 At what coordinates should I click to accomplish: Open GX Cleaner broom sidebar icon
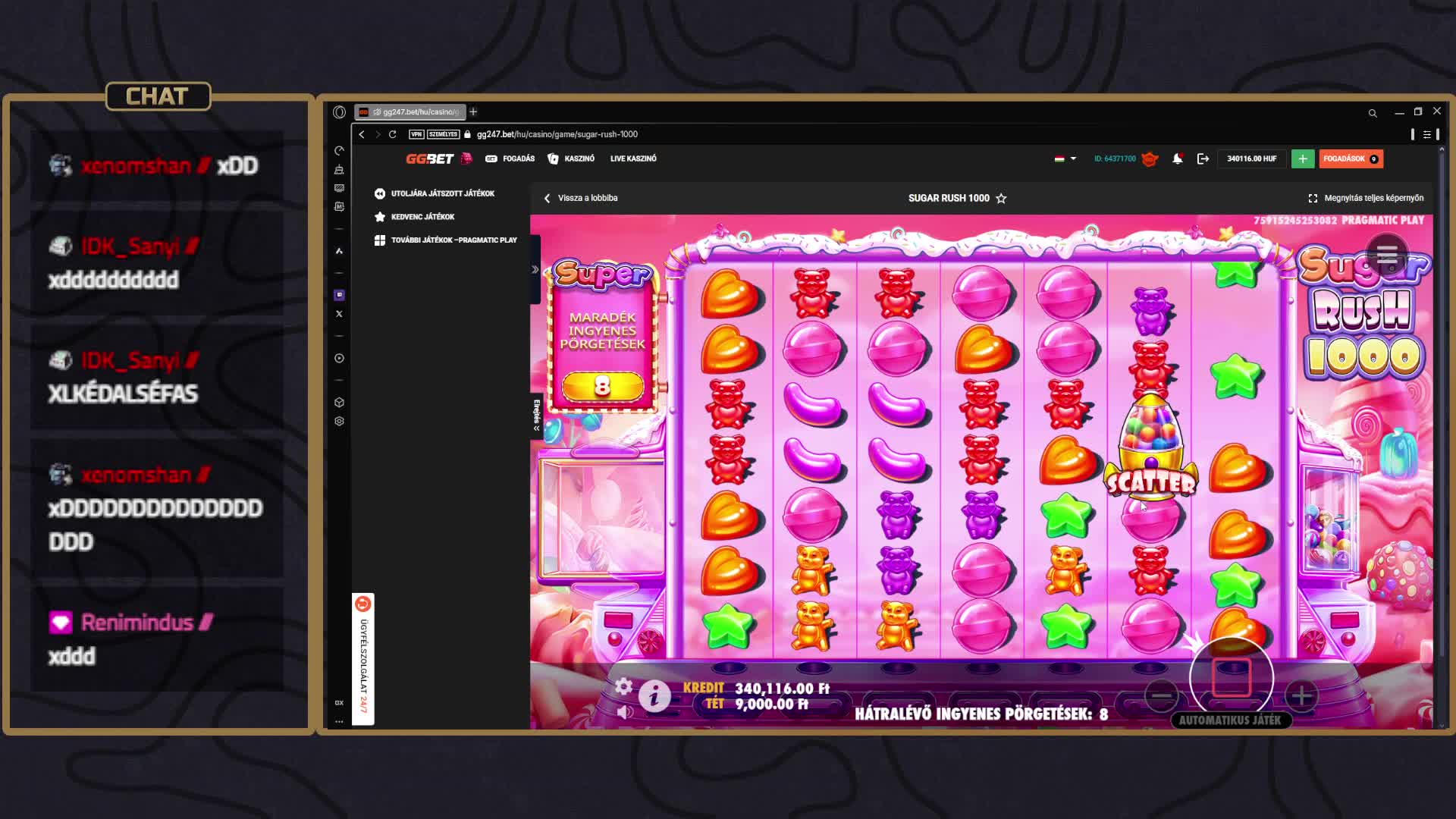(339, 169)
